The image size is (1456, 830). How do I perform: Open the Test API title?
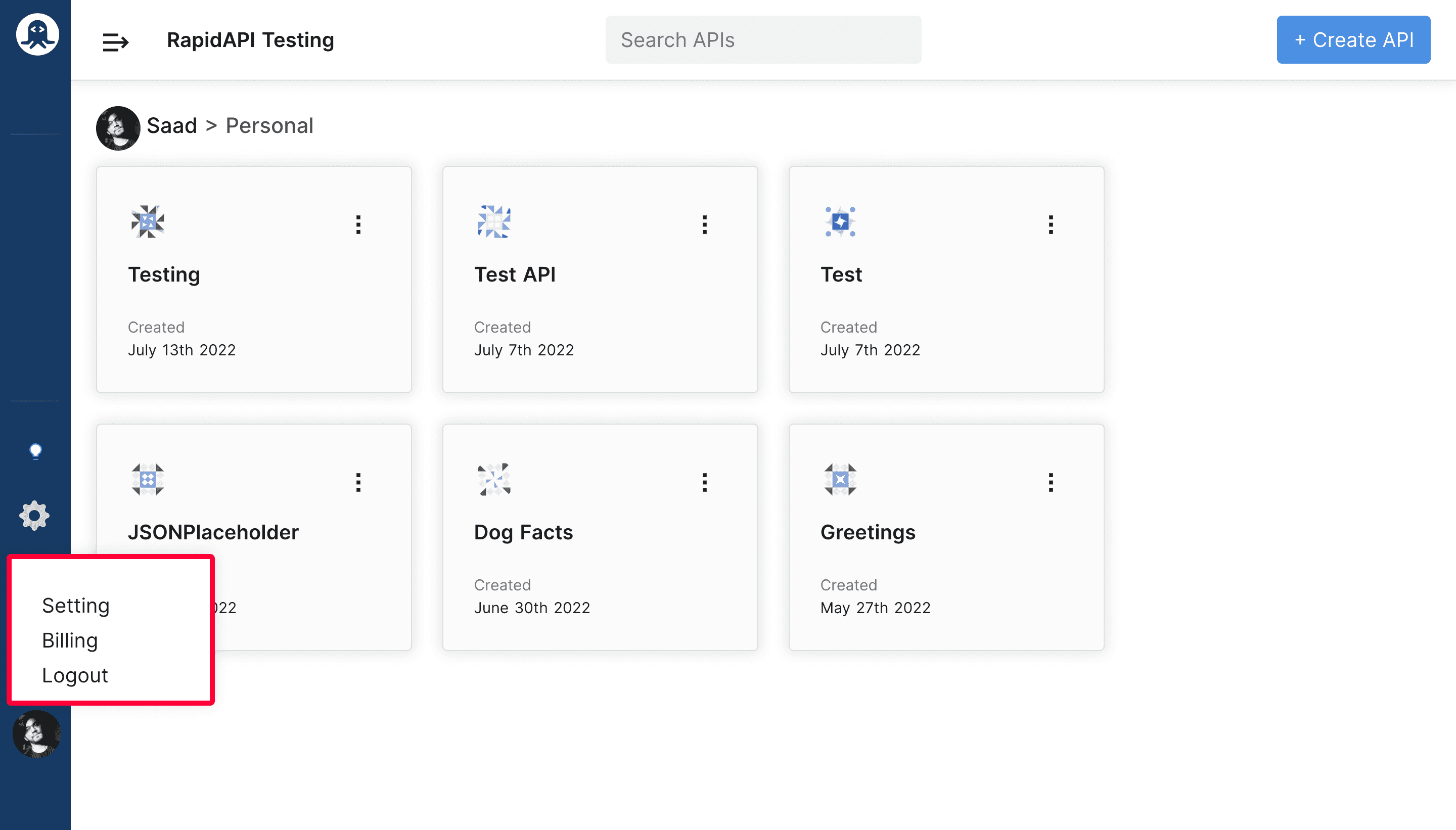tap(515, 274)
